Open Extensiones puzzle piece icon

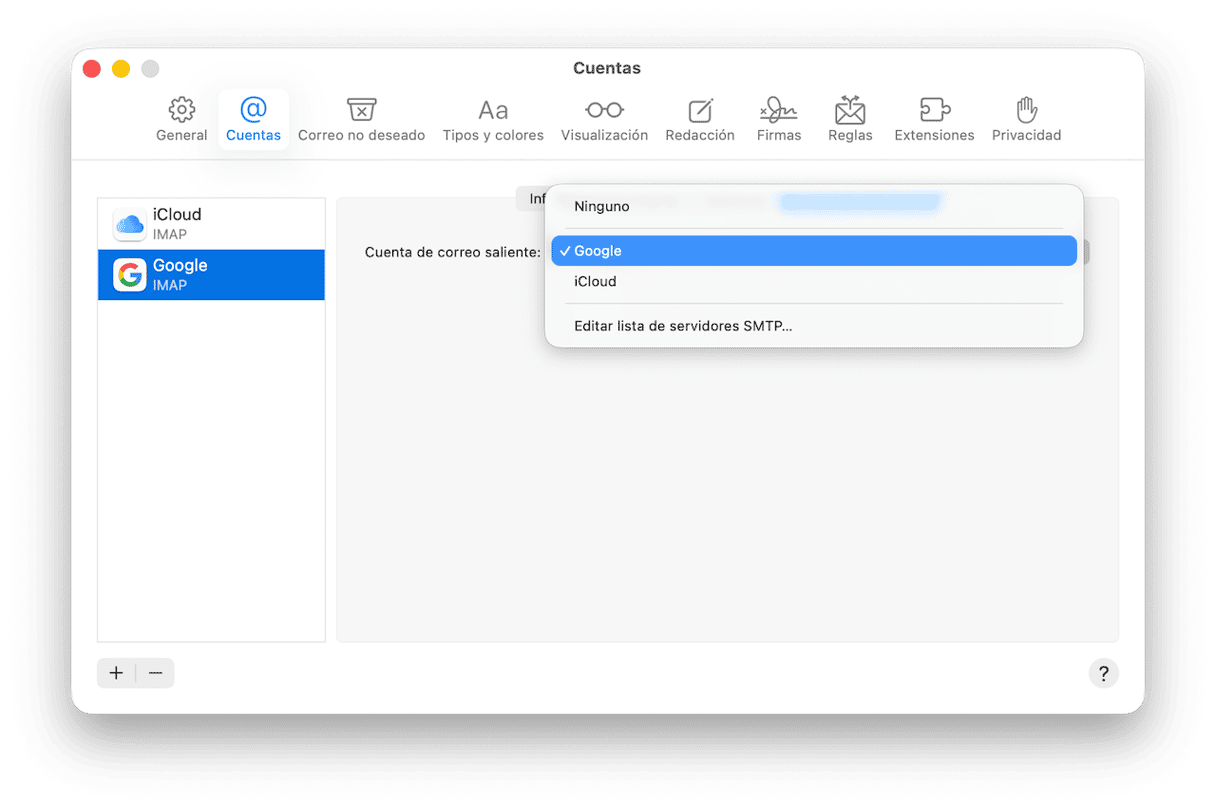click(934, 110)
